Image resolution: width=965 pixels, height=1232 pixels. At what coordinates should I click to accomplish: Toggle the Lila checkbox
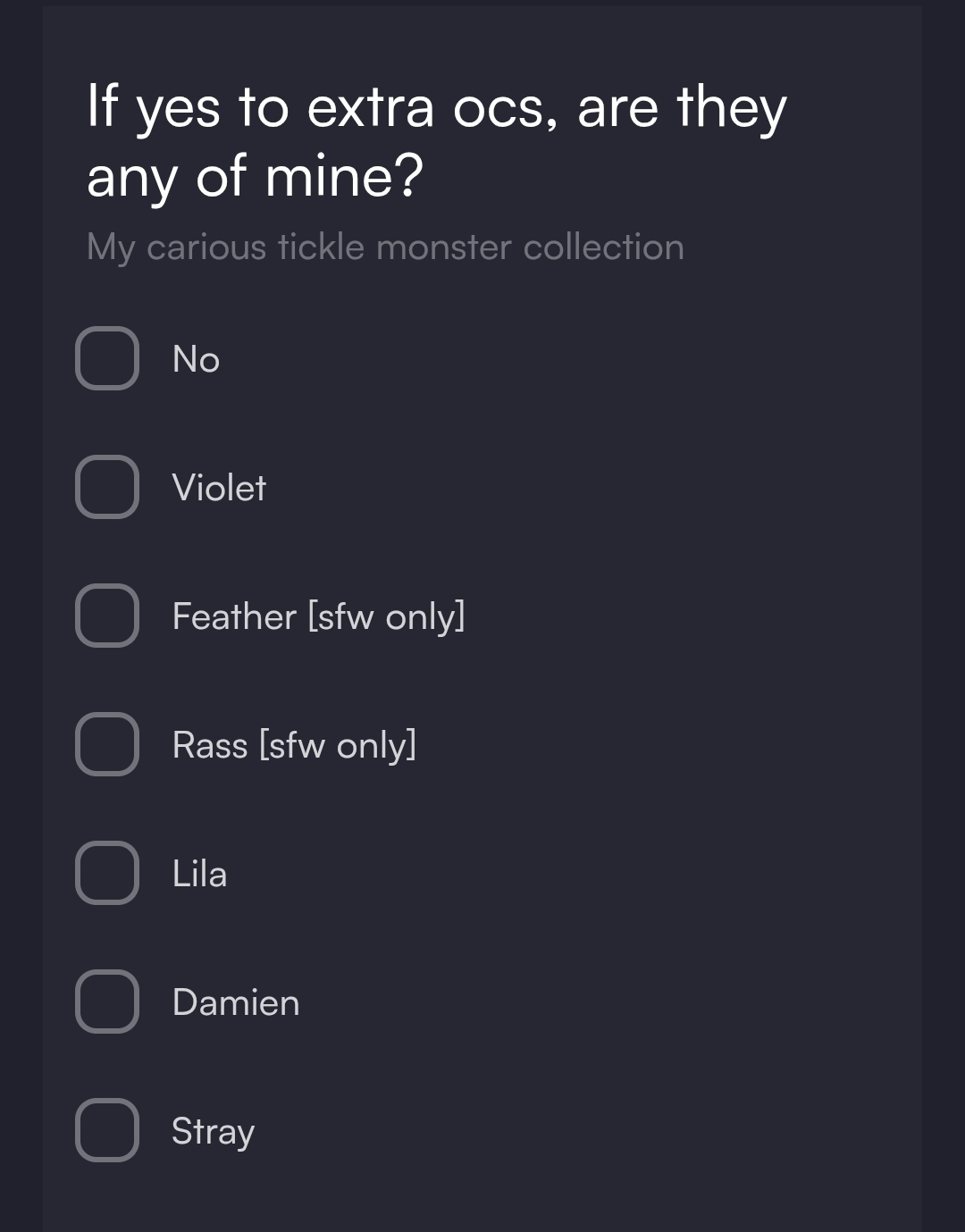pos(107,873)
